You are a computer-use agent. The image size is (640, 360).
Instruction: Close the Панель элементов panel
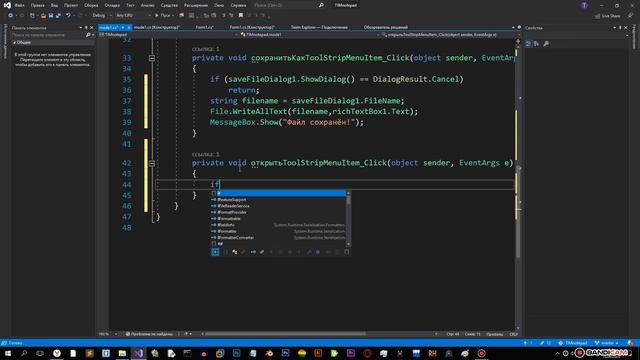[91, 28]
